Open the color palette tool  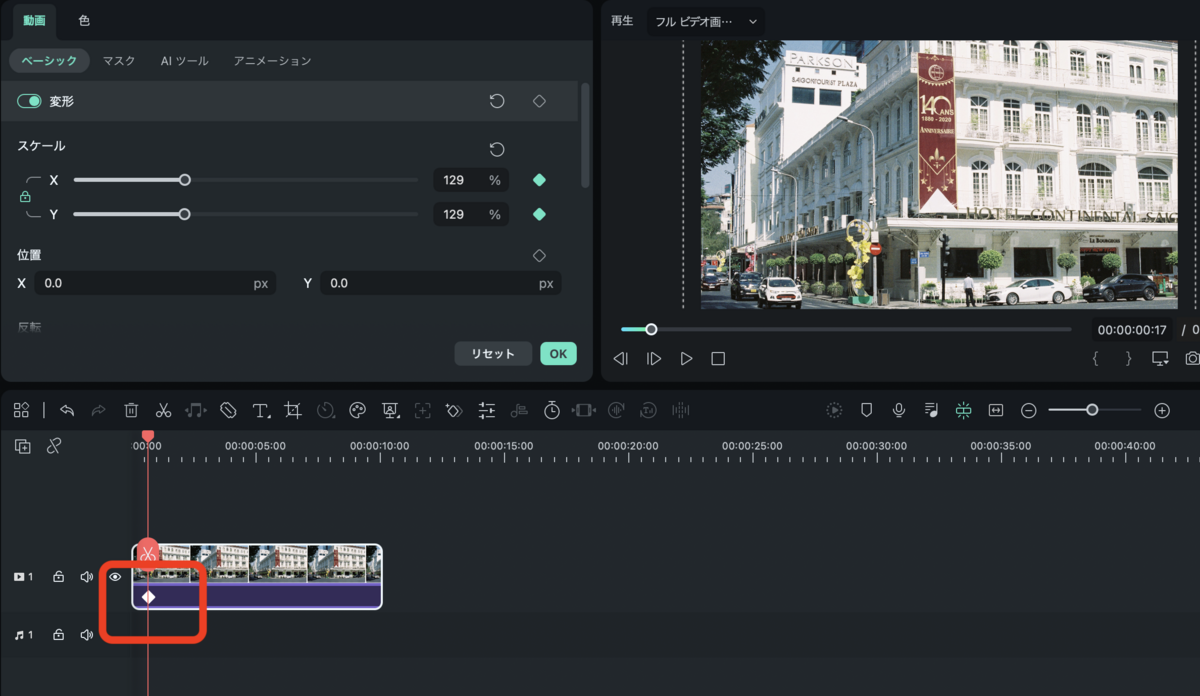click(x=357, y=410)
